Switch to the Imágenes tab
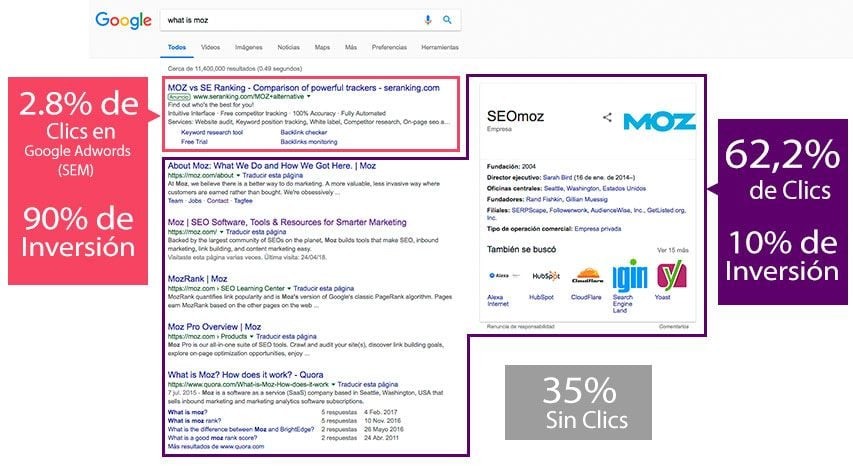The width and height of the screenshot is (853, 474). click(247, 47)
